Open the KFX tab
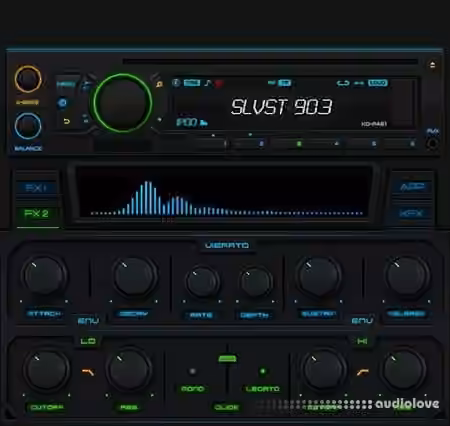 412,213
